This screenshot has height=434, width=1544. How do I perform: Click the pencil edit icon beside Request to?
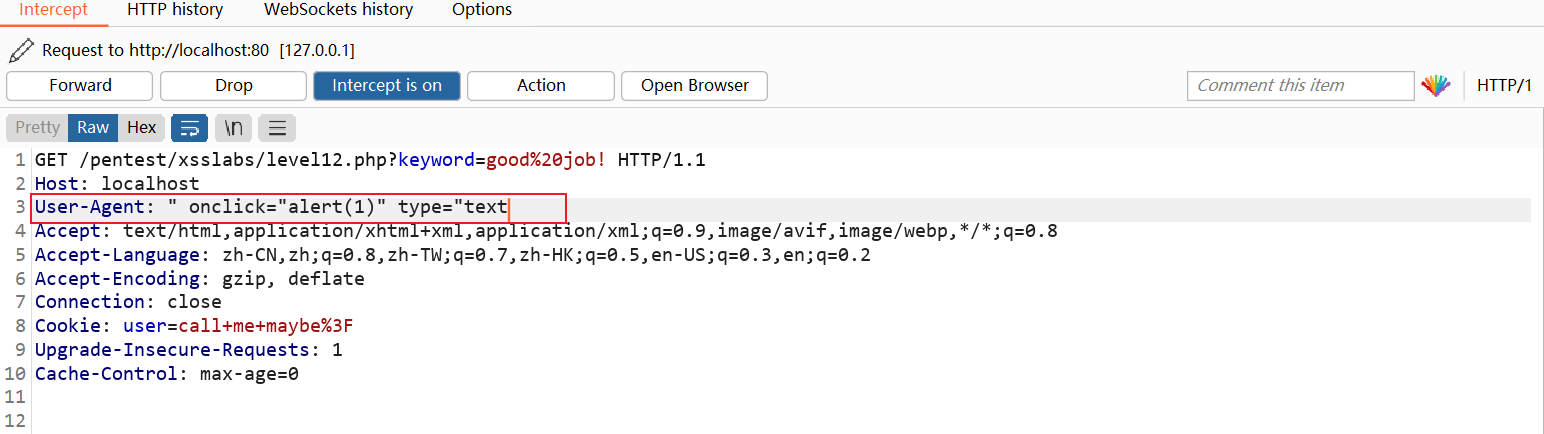(x=22, y=49)
